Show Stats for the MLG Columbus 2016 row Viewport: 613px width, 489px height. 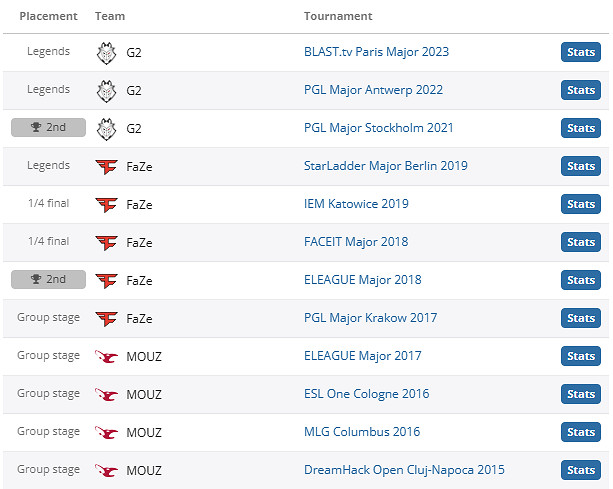click(581, 432)
